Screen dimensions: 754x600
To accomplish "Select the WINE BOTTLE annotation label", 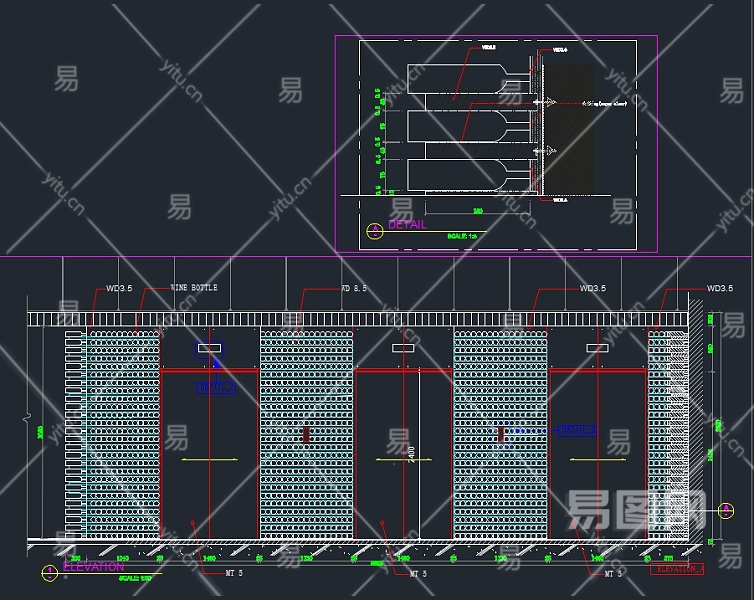I will click(x=194, y=288).
